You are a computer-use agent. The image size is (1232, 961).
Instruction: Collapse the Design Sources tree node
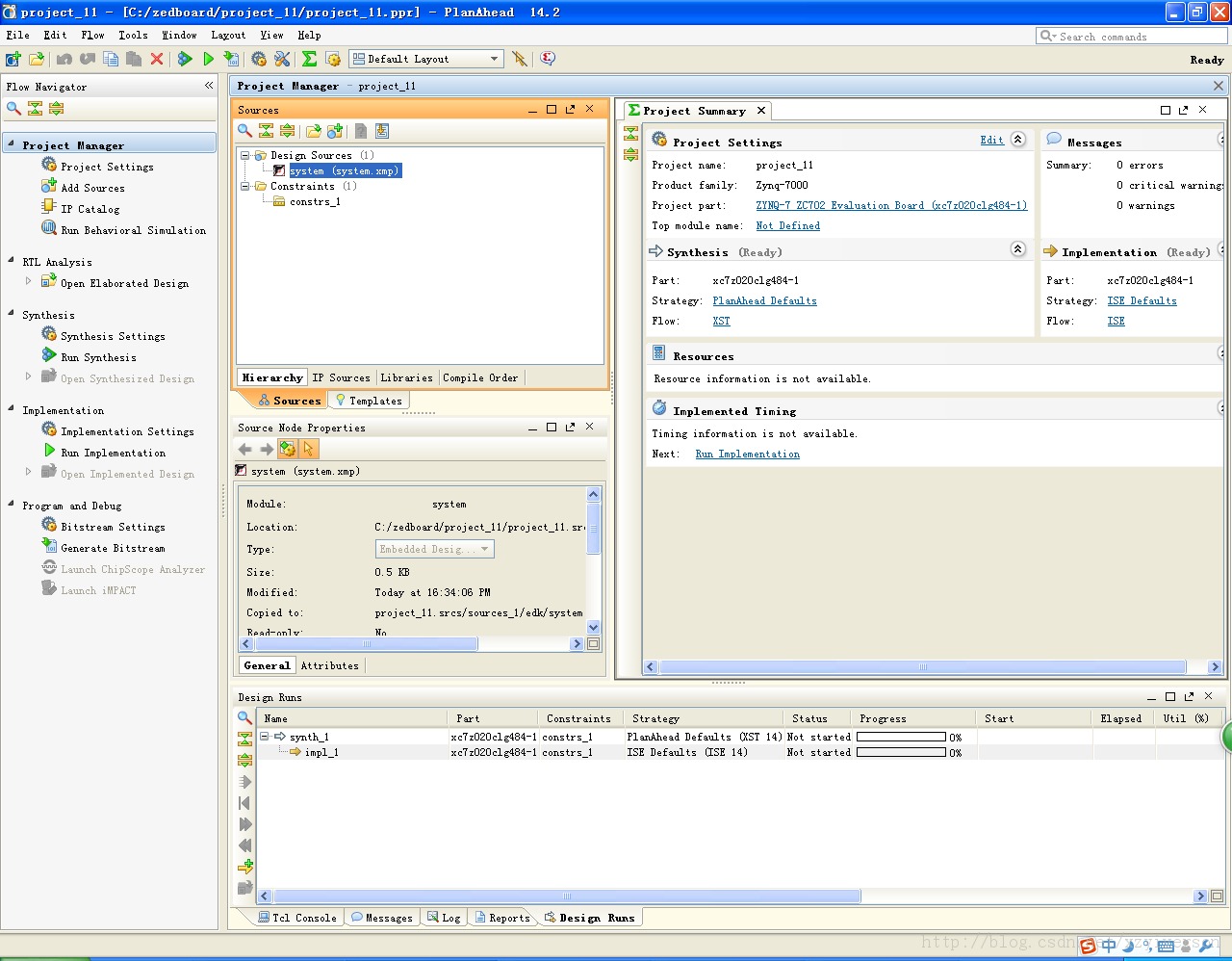[245, 155]
